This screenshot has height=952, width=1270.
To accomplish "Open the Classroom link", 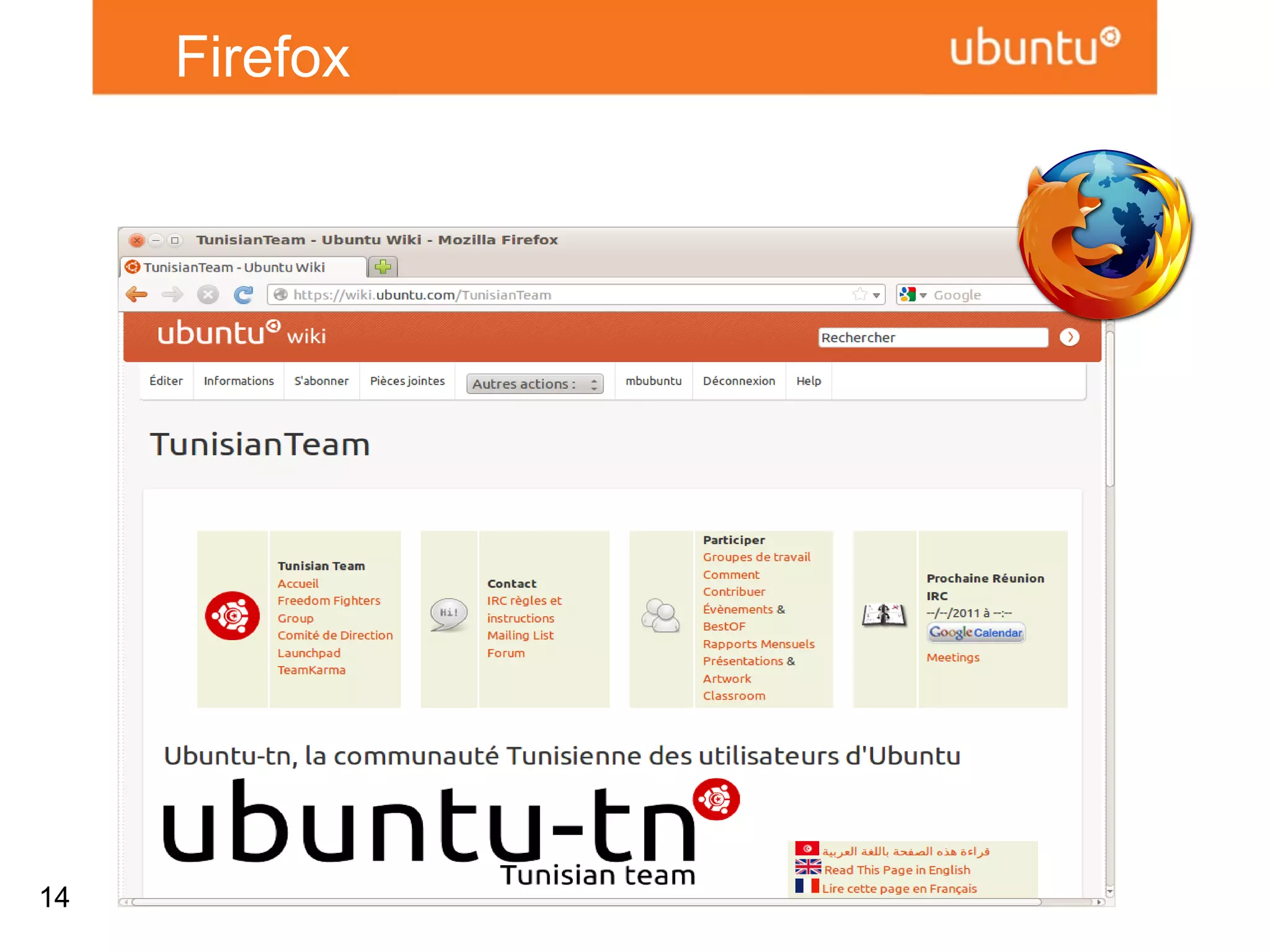I will (x=734, y=696).
